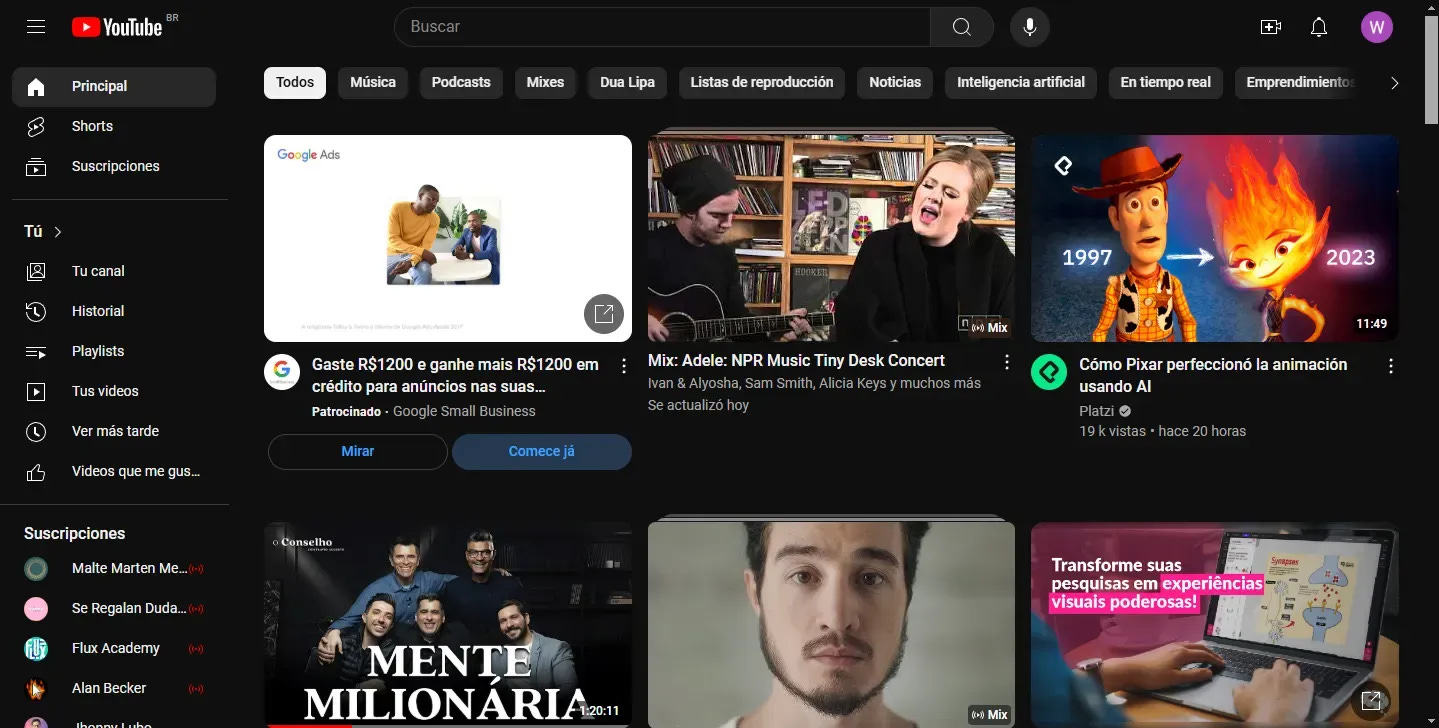The width and height of the screenshot is (1439, 728).
Task: Select the Dua Lipa filter chip
Action: coord(627,83)
